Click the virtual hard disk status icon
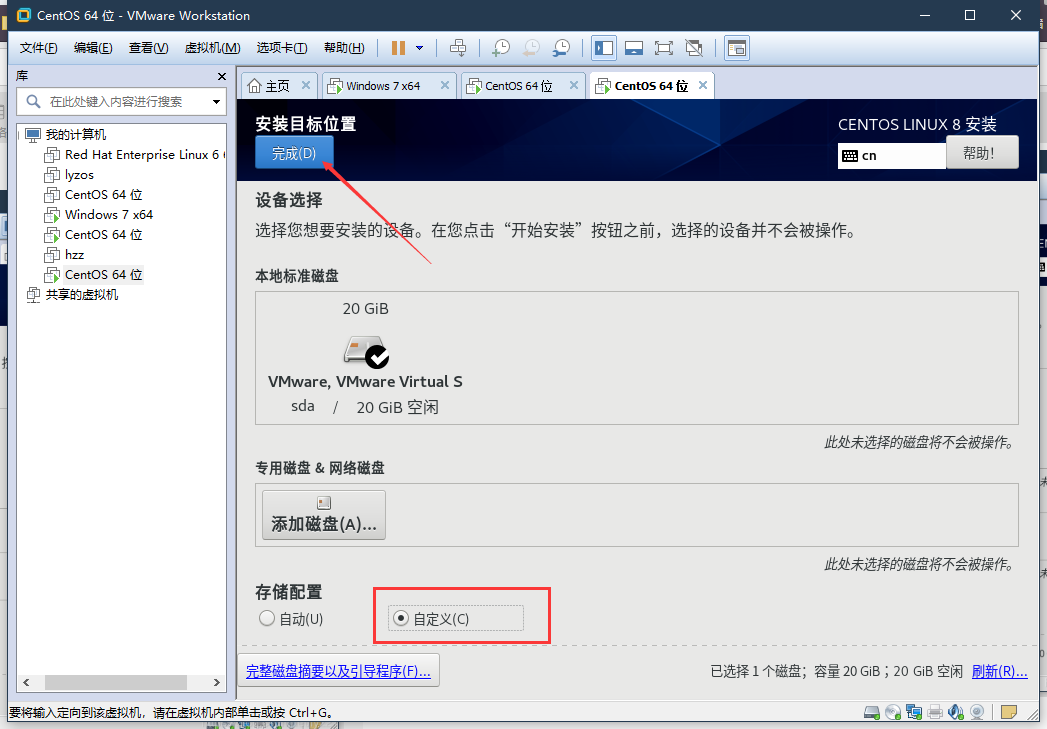Screen dimensions: 1047x729 (x=871, y=712)
